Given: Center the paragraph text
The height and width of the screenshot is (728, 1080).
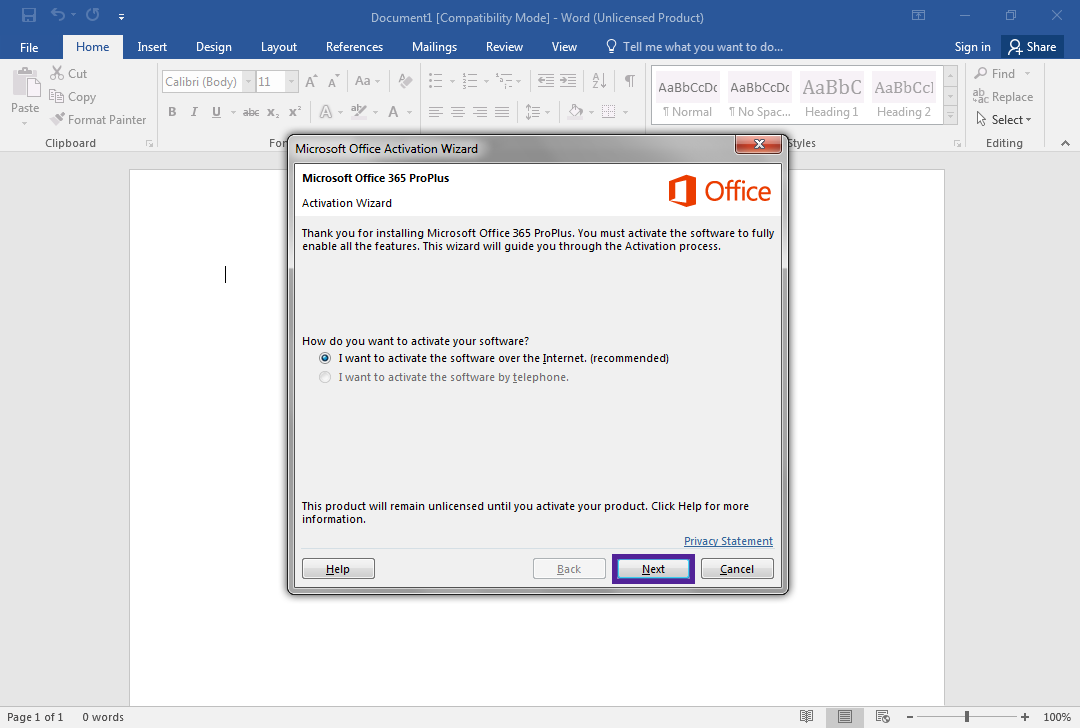Looking at the screenshot, I should click(x=457, y=112).
